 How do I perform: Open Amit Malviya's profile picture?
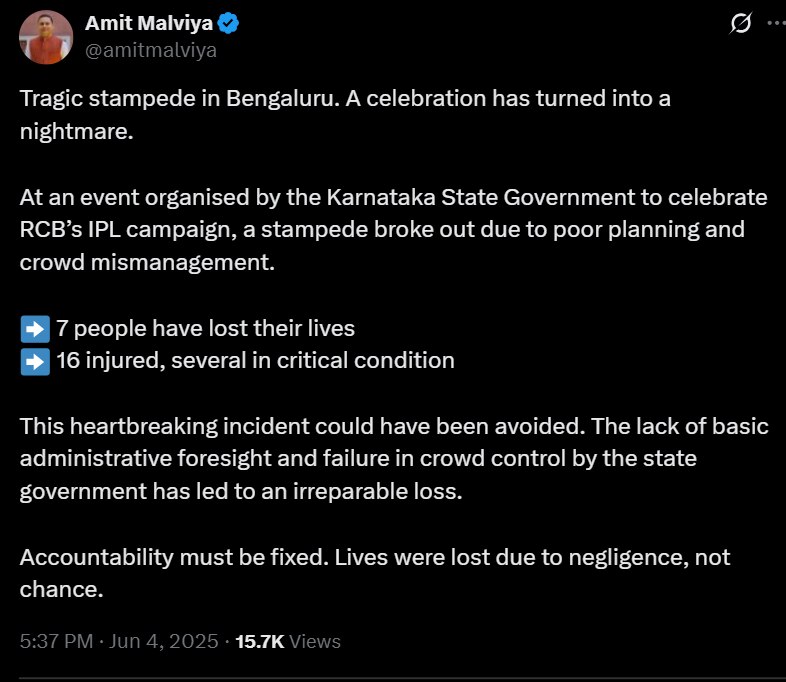pyautogui.click(x=45, y=37)
